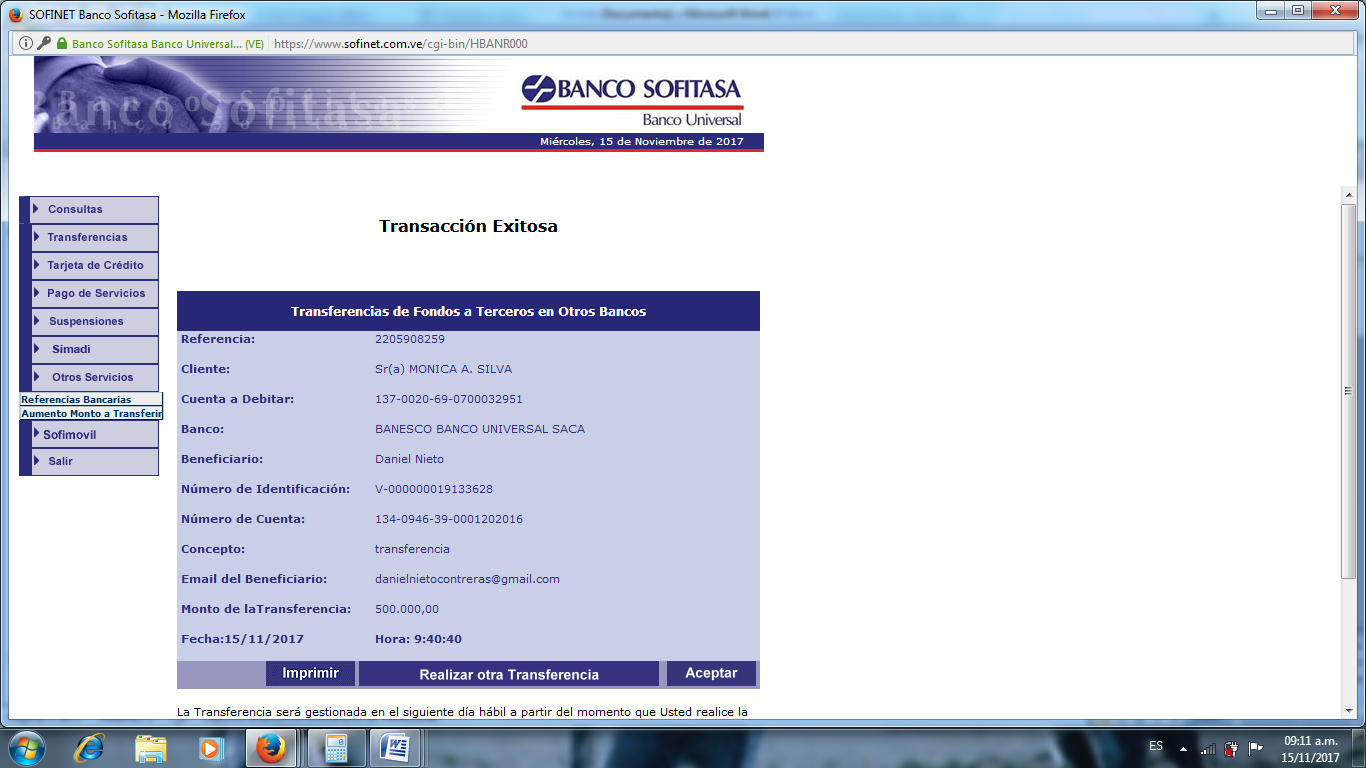Open the Calculator taskbar icon
The height and width of the screenshot is (768, 1366).
coord(336,748)
